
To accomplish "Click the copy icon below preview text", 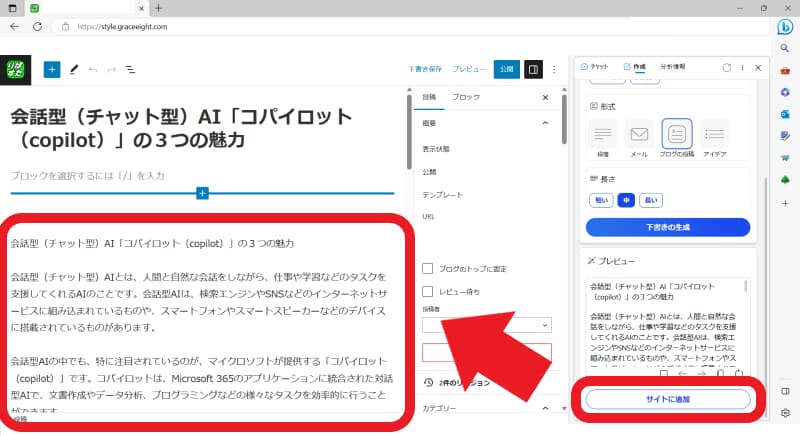I will tap(720, 374).
